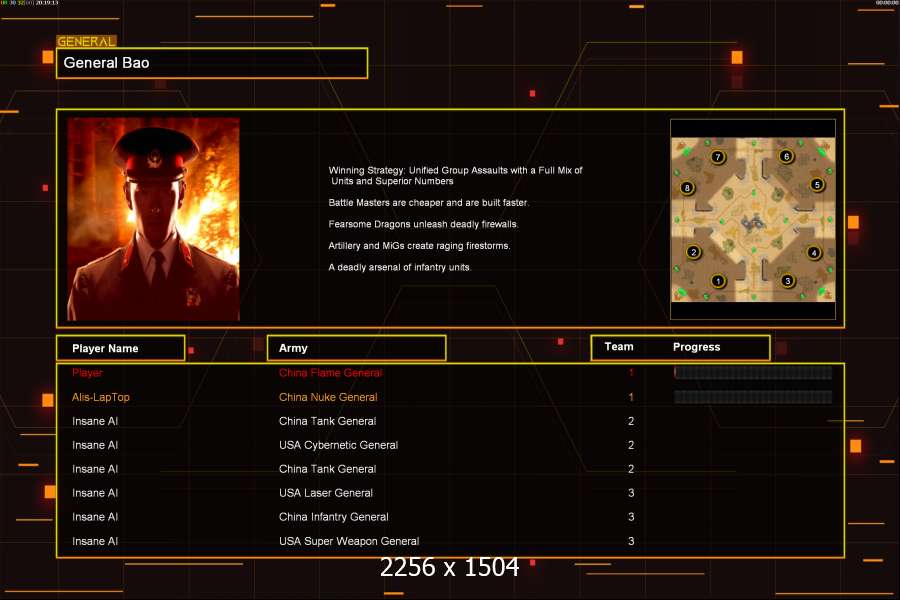The height and width of the screenshot is (600, 900).
Task: Select start position 6 marker on minimap
Action: coord(786,156)
